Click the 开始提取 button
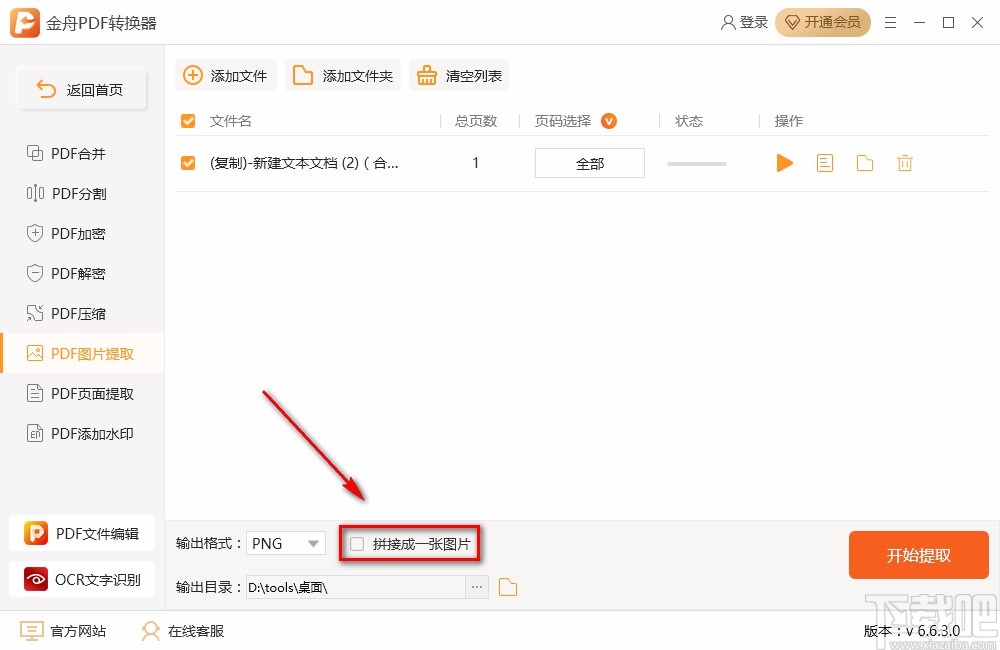Image resolution: width=1000 pixels, height=650 pixels. 918,554
